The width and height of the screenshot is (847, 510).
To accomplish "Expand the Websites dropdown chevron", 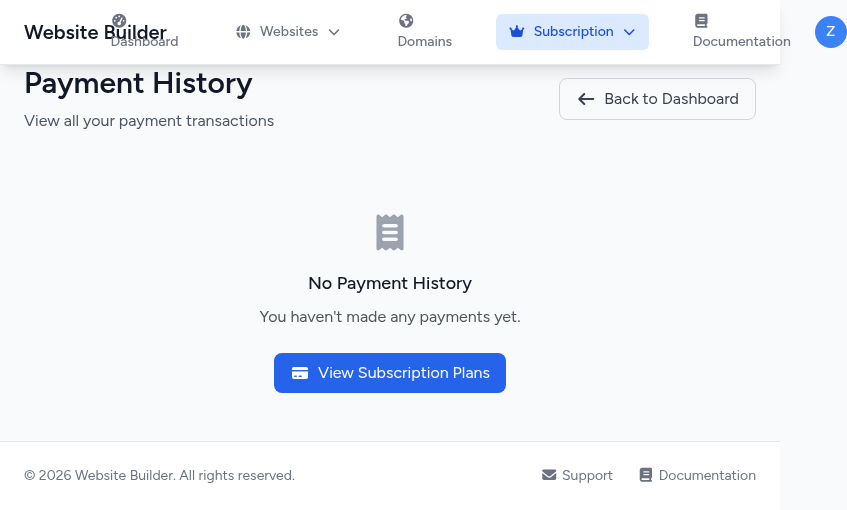I will coord(334,32).
